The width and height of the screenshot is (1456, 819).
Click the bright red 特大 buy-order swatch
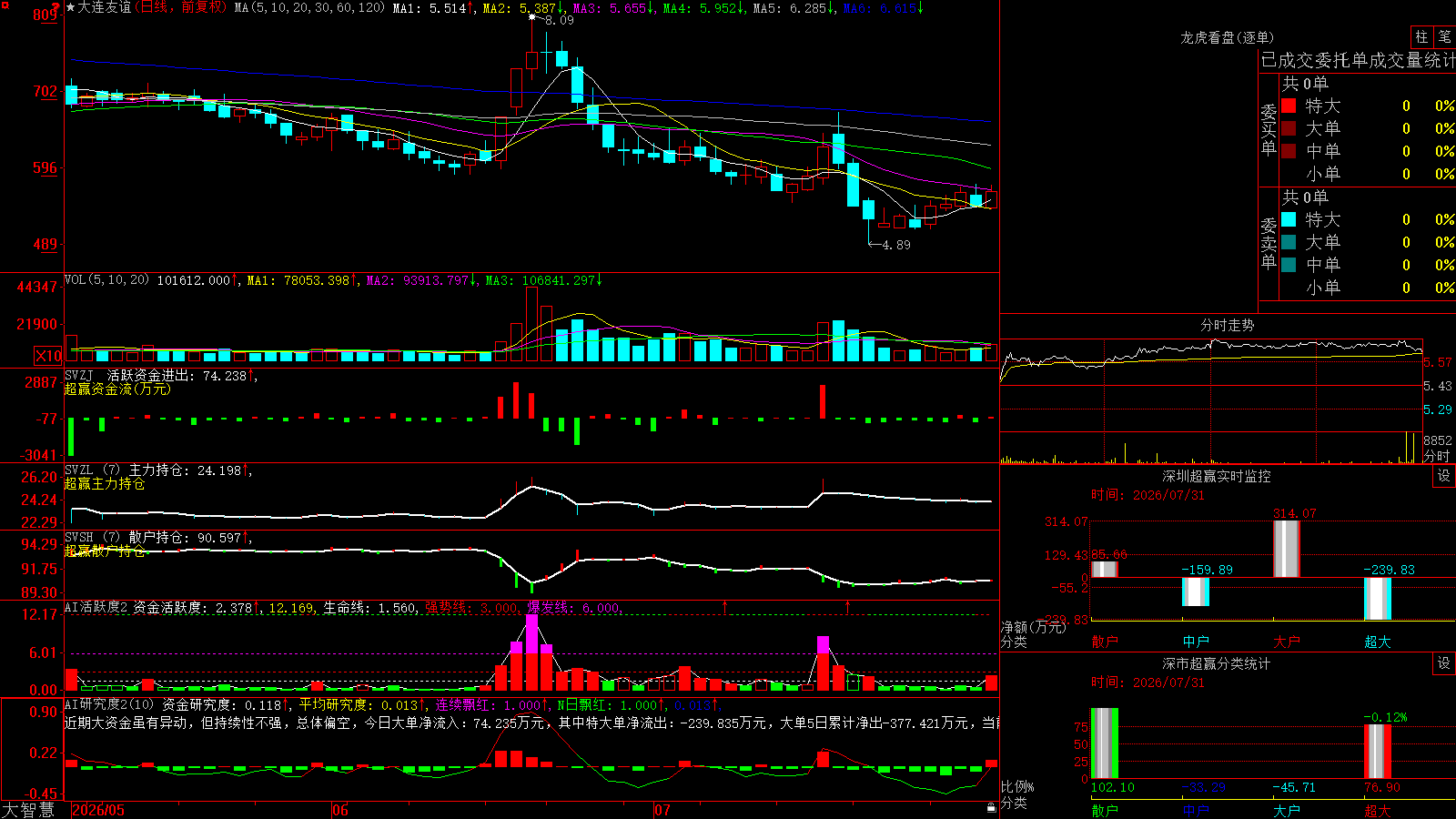[x=1289, y=106]
